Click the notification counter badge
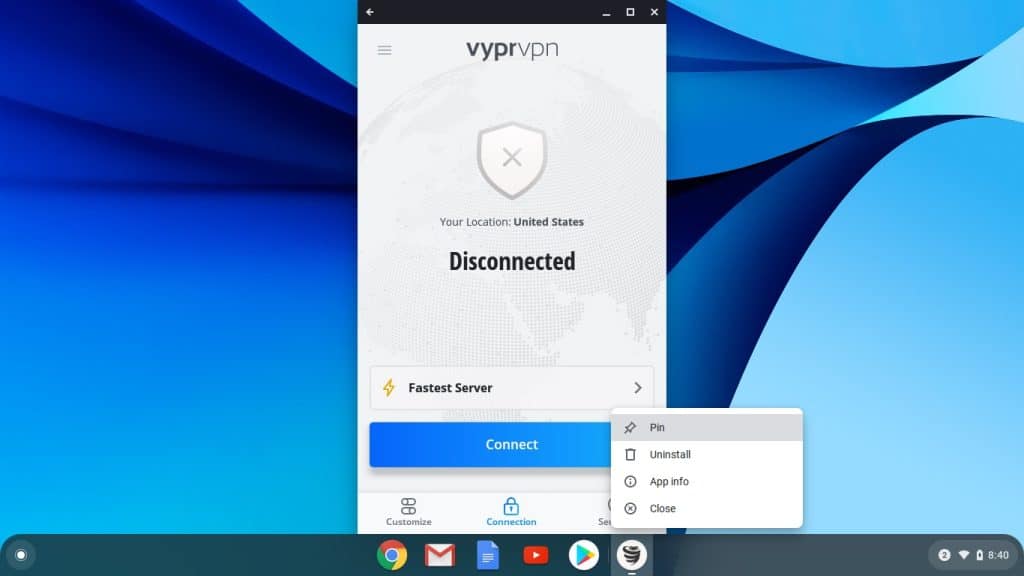 coord(946,555)
